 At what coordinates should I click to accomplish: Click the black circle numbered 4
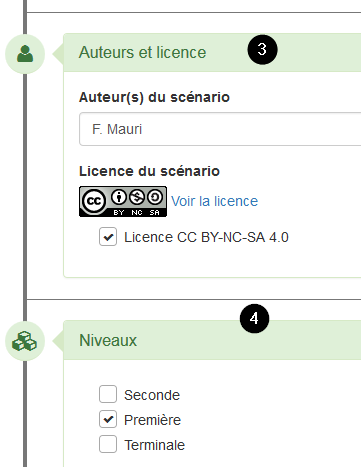tap(254, 318)
